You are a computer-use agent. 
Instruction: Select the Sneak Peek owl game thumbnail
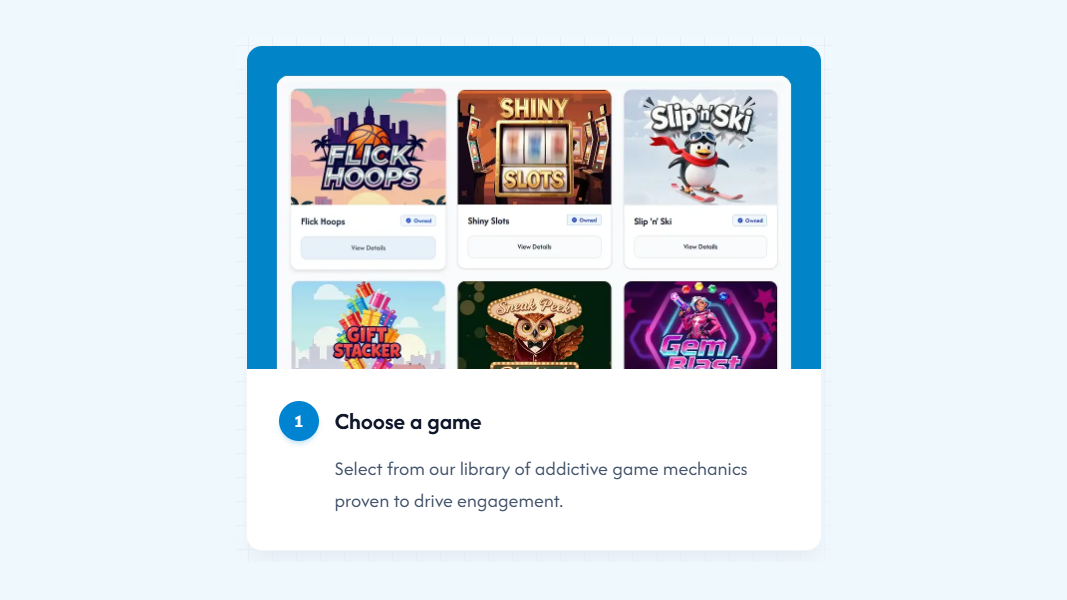[534, 325]
